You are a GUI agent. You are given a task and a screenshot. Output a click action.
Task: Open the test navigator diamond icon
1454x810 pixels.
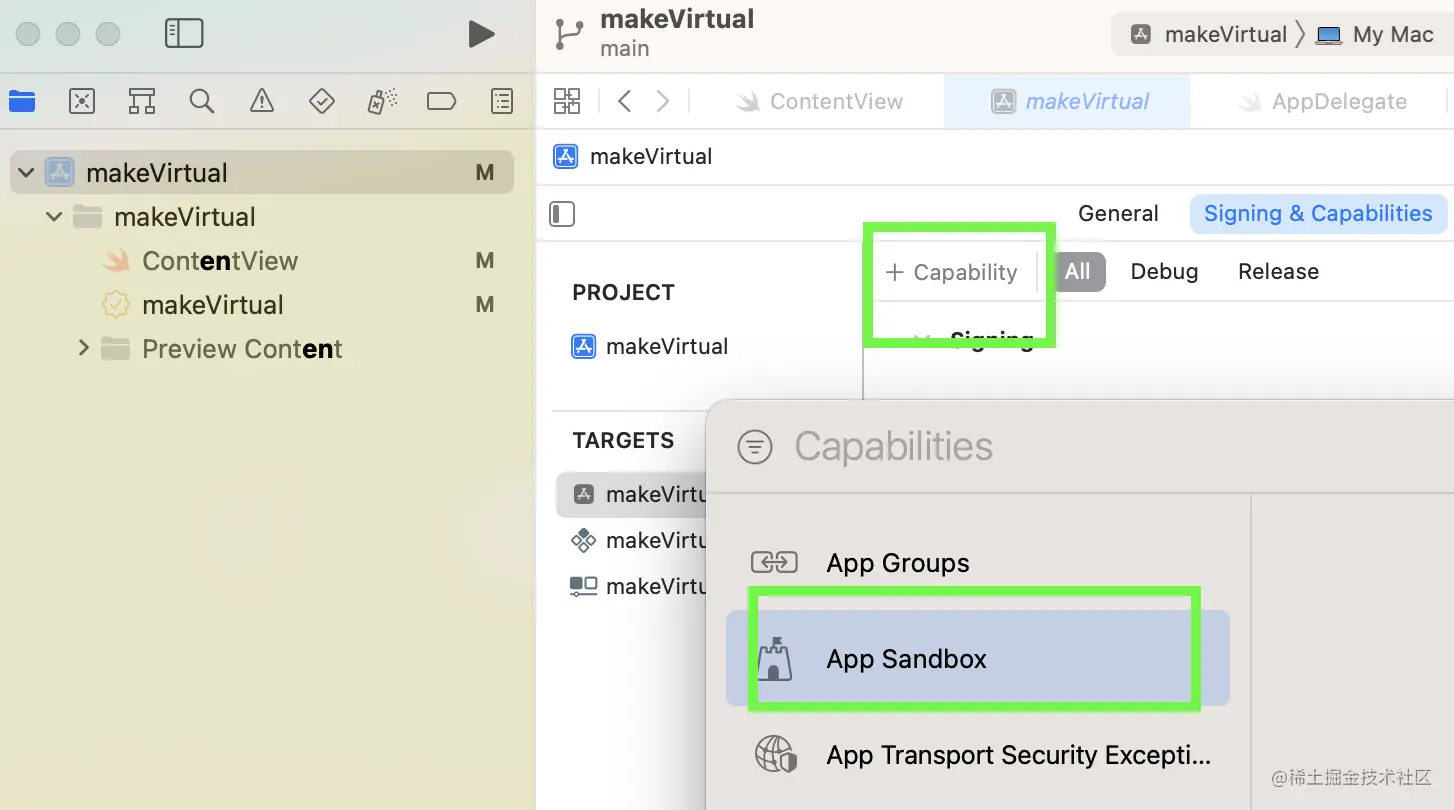[322, 101]
